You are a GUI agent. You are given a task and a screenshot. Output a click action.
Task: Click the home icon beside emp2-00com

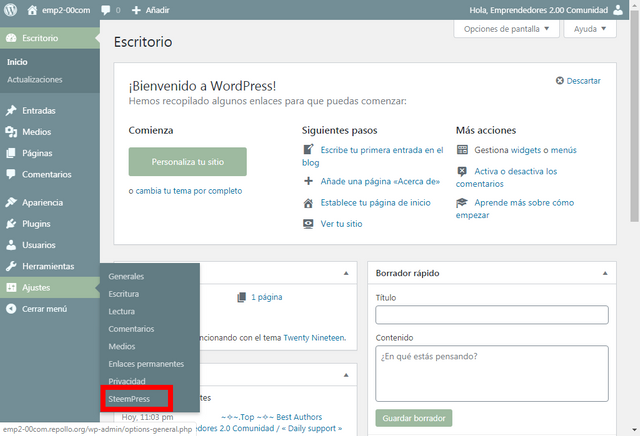[x=32, y=10]
